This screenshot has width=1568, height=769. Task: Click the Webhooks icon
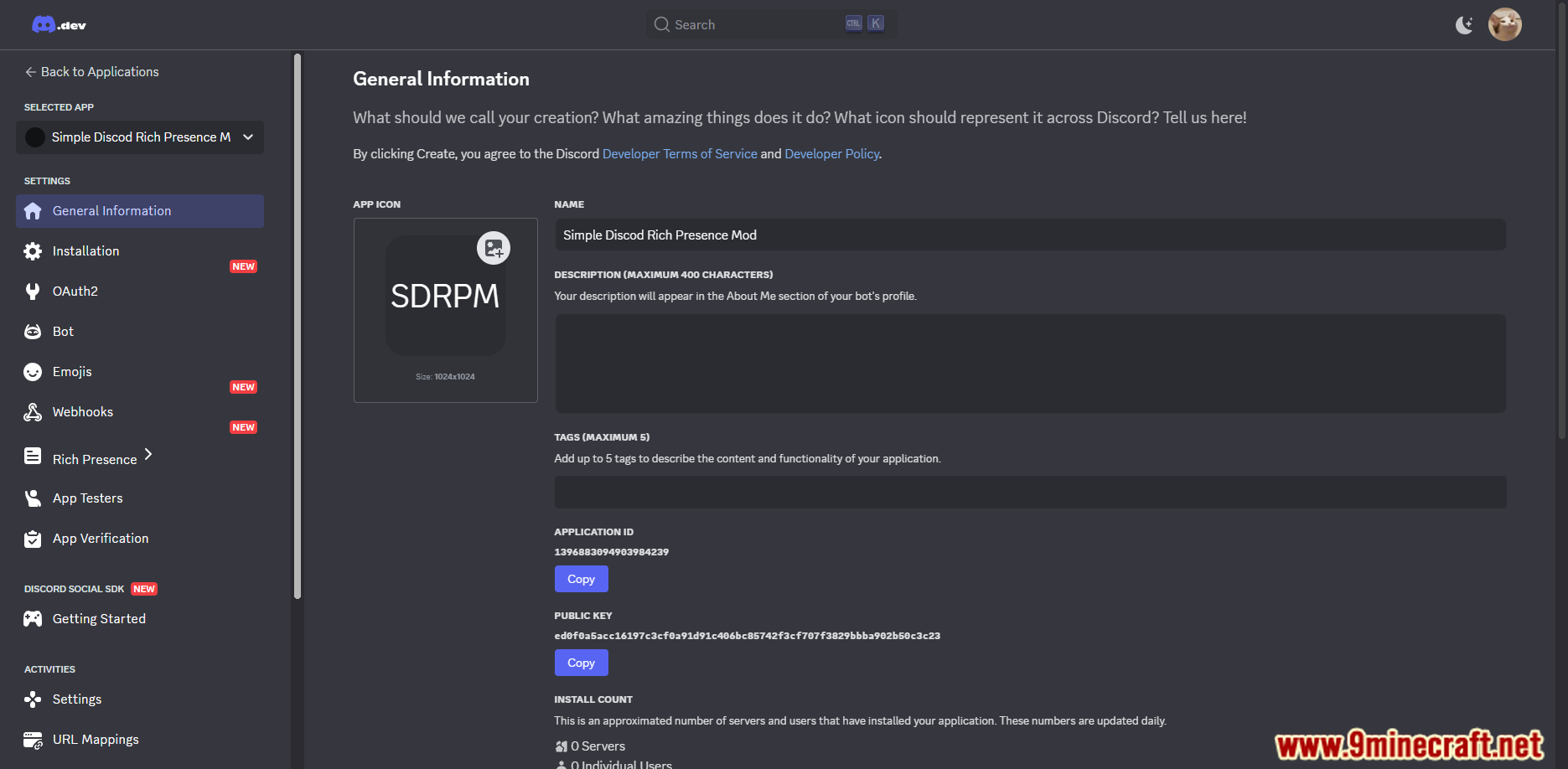tap(33, 412)
